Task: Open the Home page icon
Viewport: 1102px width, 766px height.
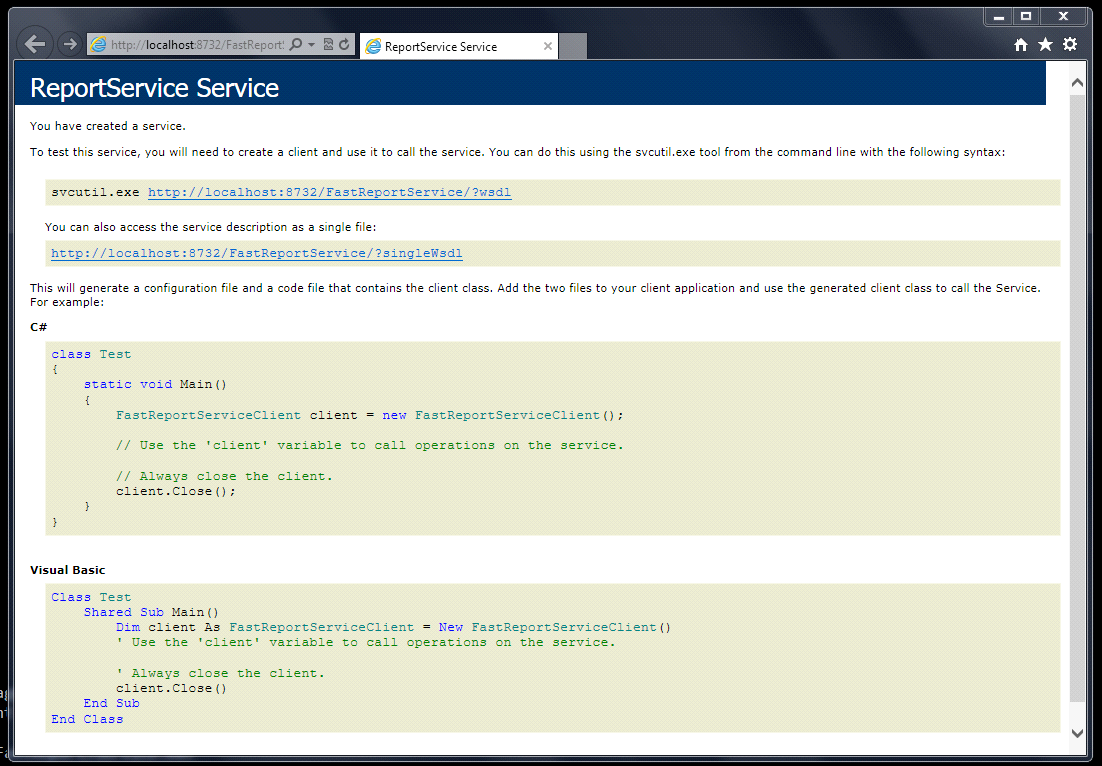Action: [1020, 45]
